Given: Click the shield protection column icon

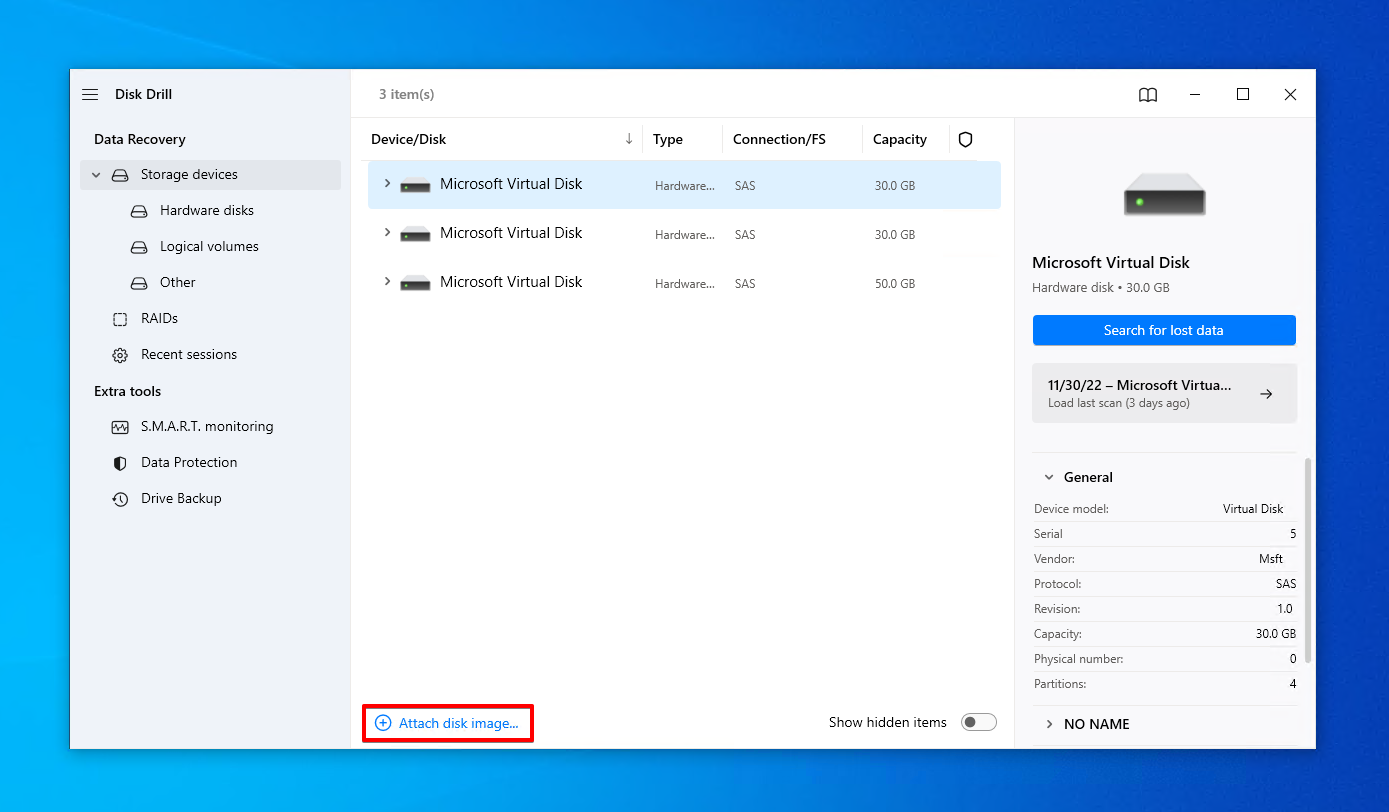Looking at the screenshot, I should point(965,139).
